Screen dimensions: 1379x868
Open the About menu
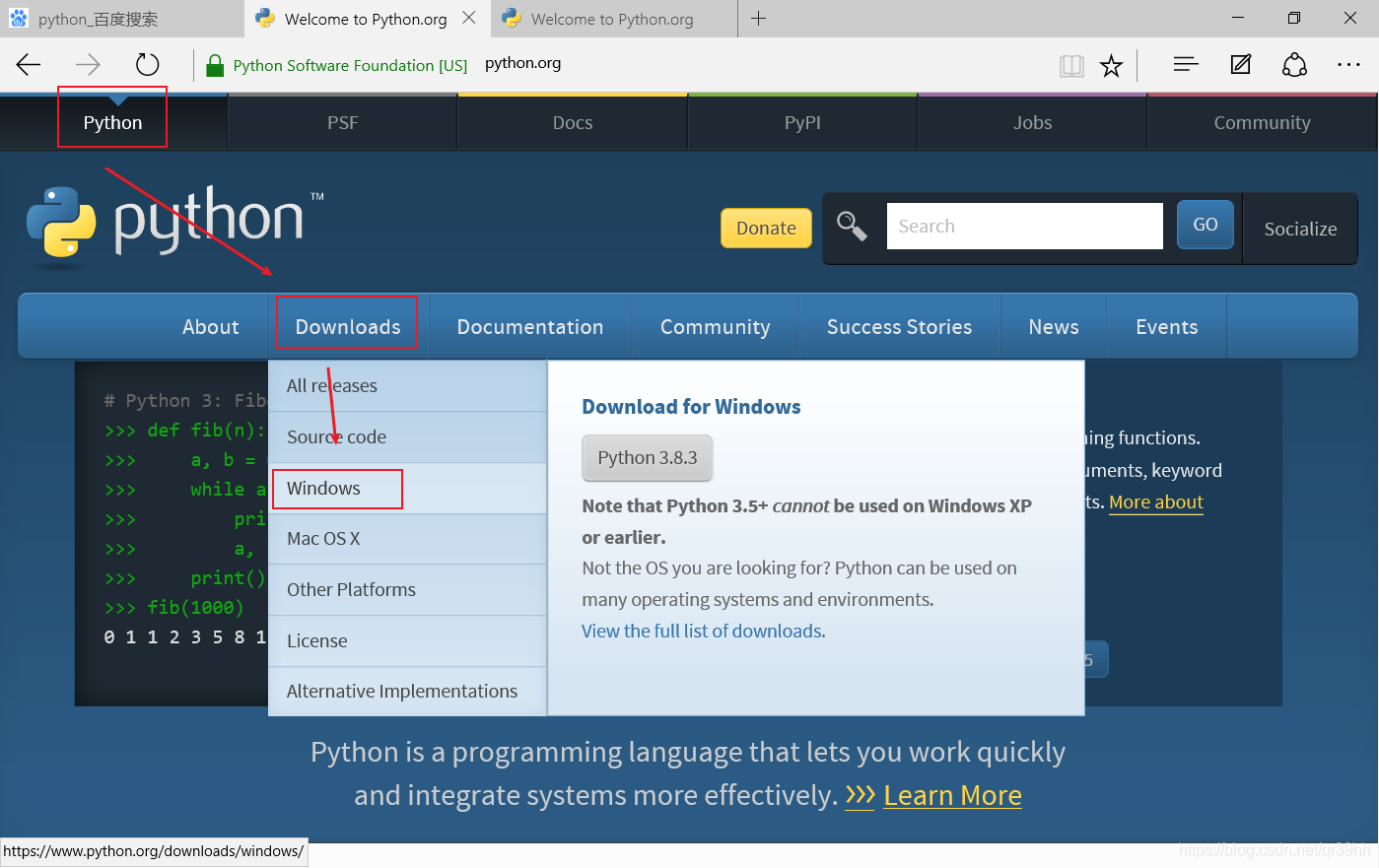[x=210, y=327]
